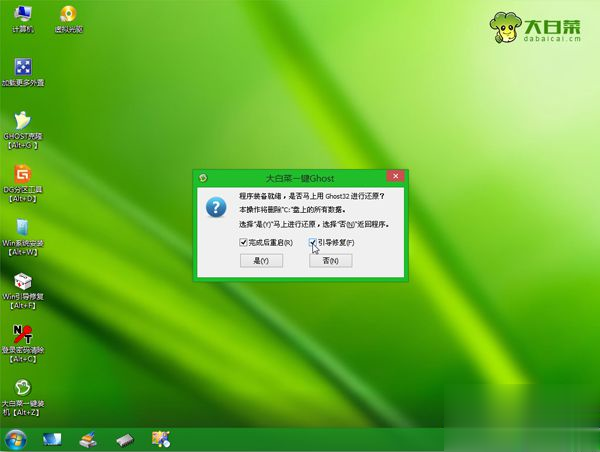Click the picture viewer taskbar icon
This screenshot has height=452, width=600.
click(x=161, y=439)
